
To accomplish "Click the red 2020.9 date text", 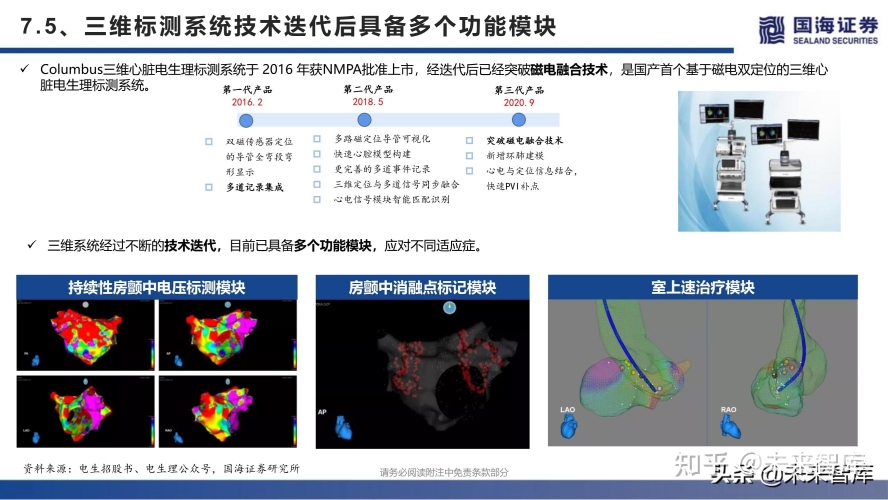I will pyautogui.click(x=519, y=102).
